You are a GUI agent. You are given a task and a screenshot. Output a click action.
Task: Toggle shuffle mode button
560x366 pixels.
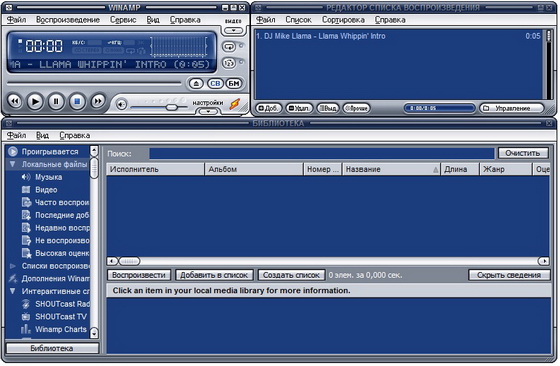[229, 63]
